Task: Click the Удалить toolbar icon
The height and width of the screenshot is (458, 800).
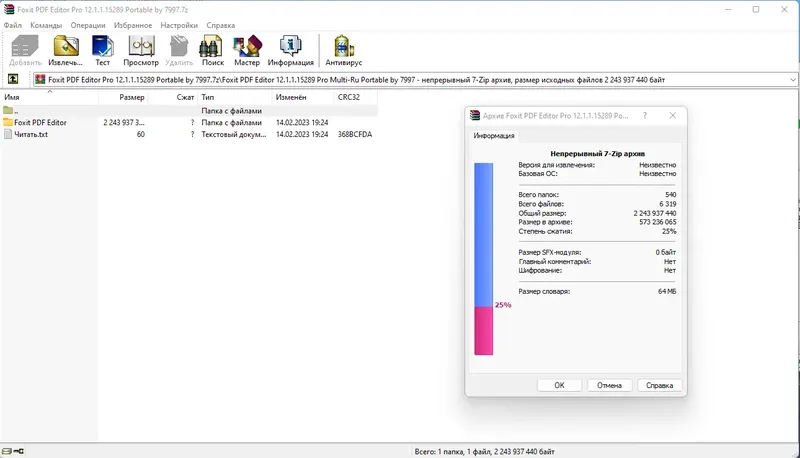Action: click(x=179, y=46)
